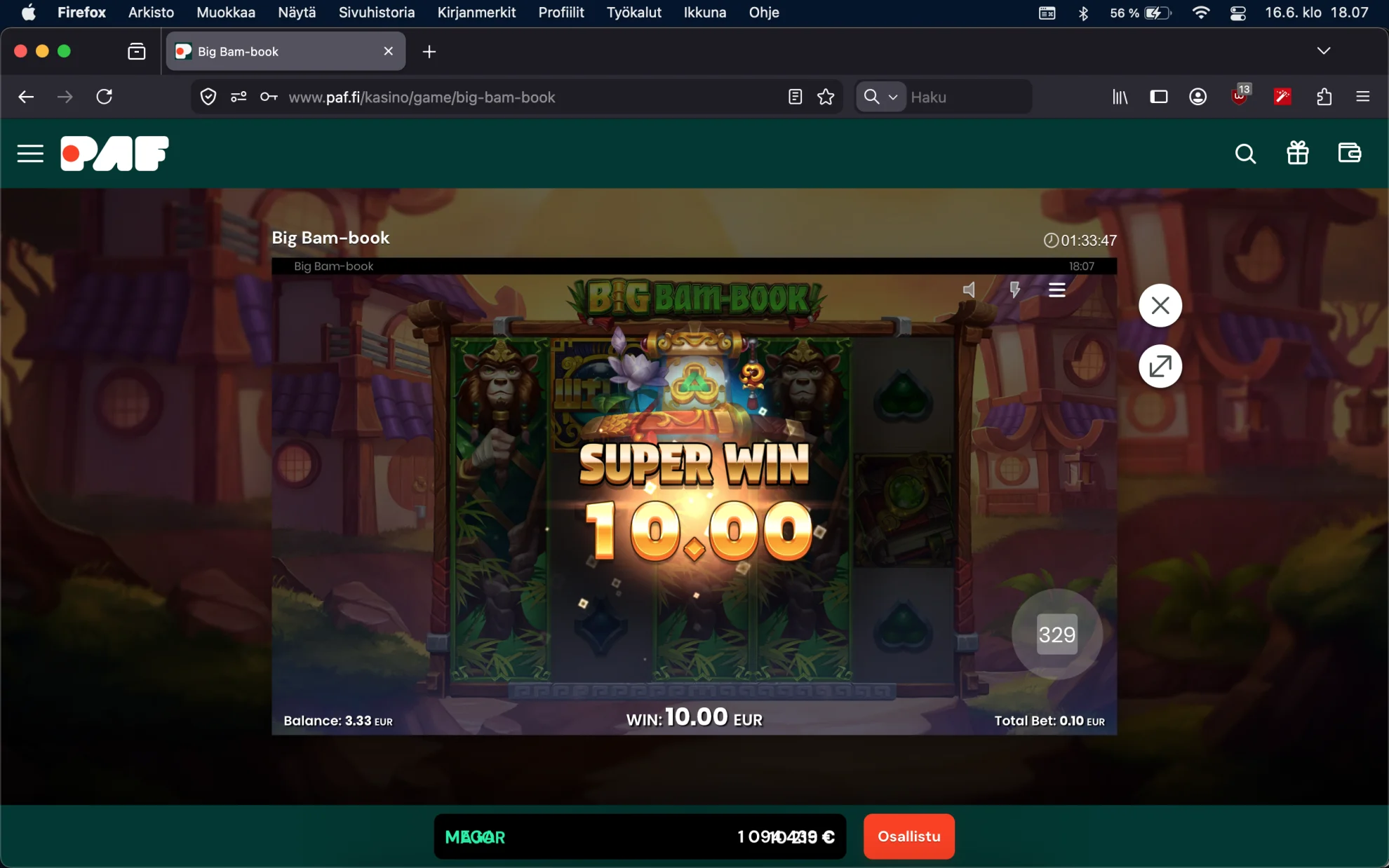Open the Muokkaa menu
The height and width of the screenshot is (868, 1389).
(x=226, y=13)
